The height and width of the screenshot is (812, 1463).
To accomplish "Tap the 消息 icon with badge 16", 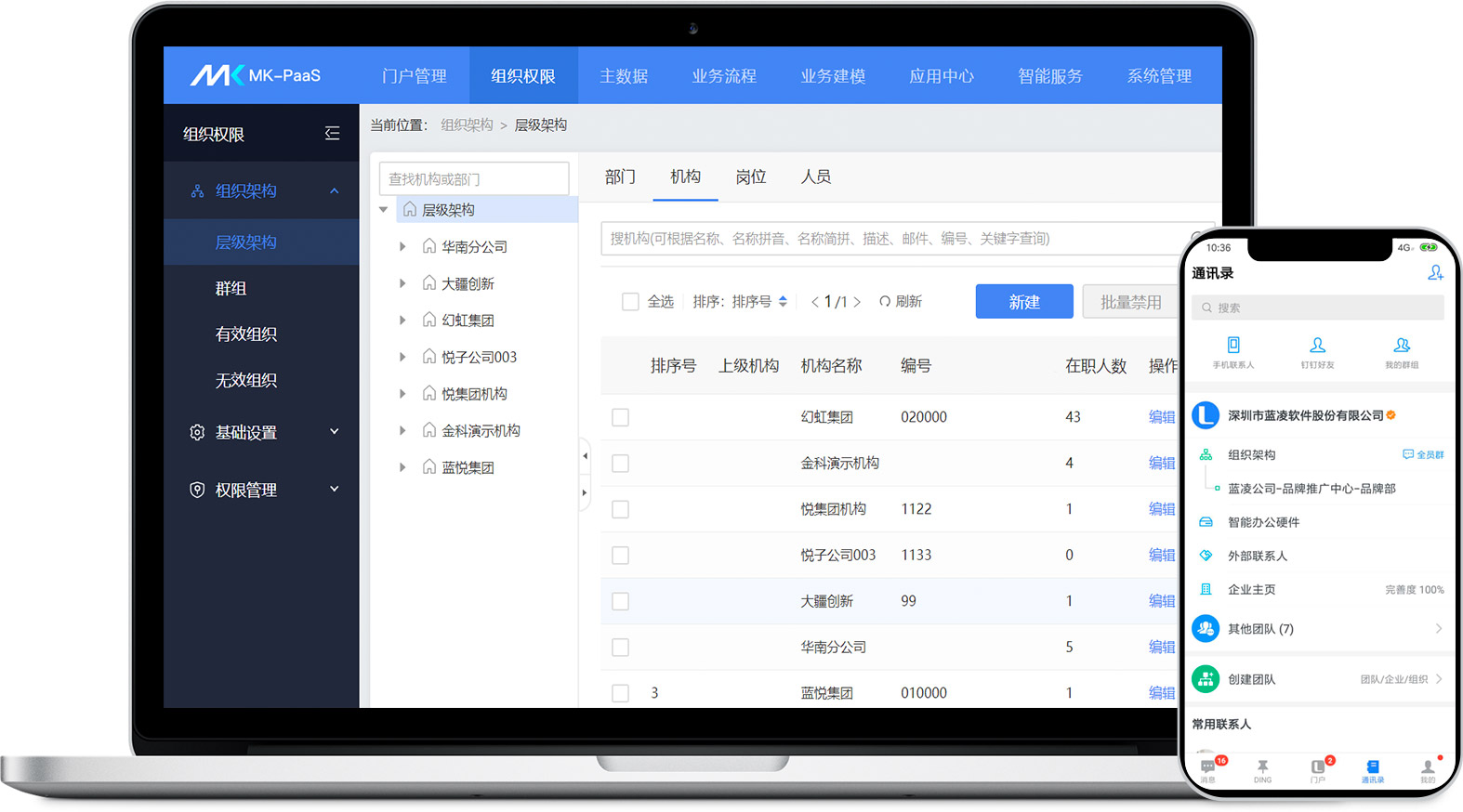I will (1207, 767).
